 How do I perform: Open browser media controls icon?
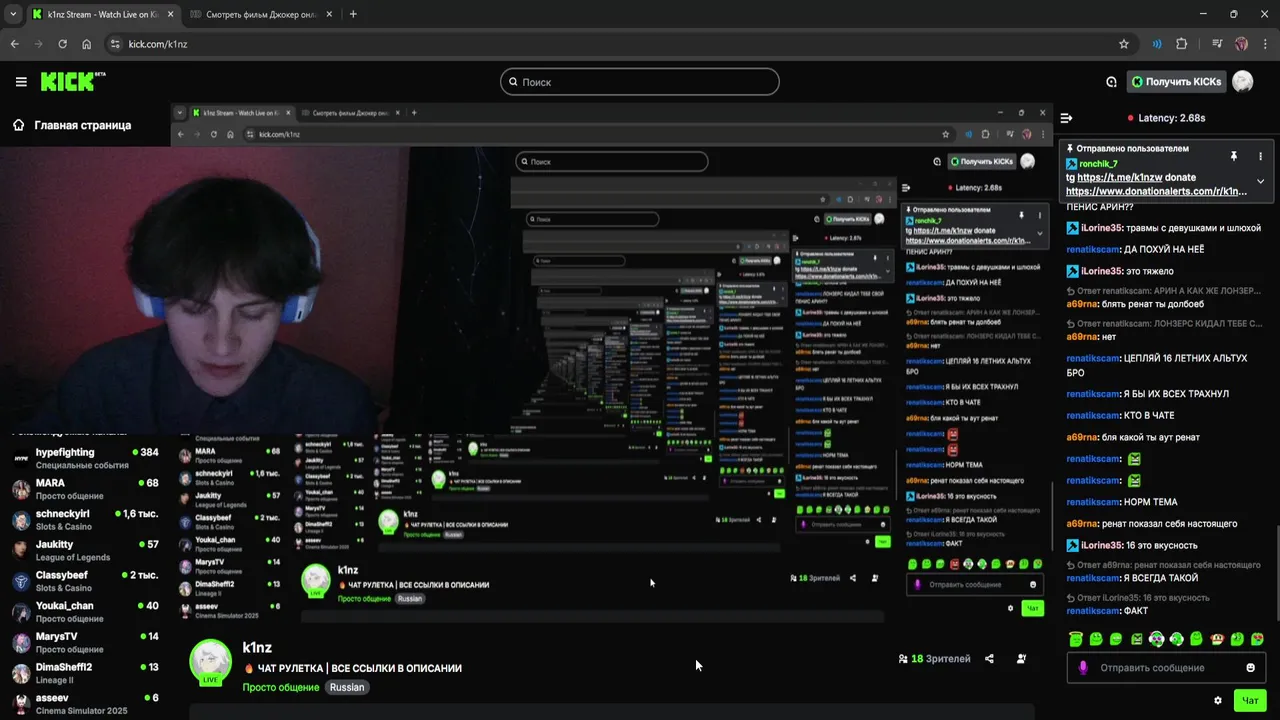point(1217,44)
